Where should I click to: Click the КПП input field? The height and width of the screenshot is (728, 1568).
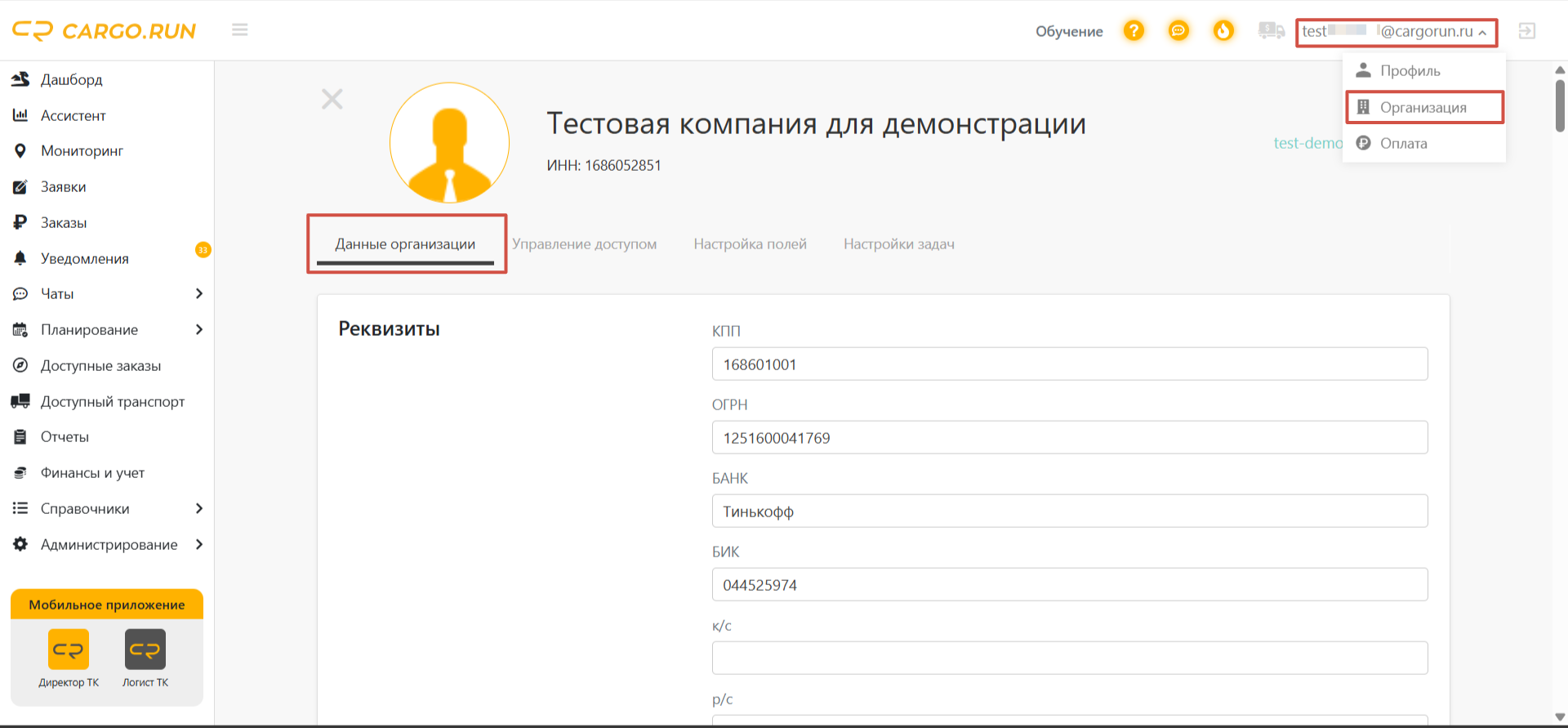pyautogui.click(x=1070, y=364)
